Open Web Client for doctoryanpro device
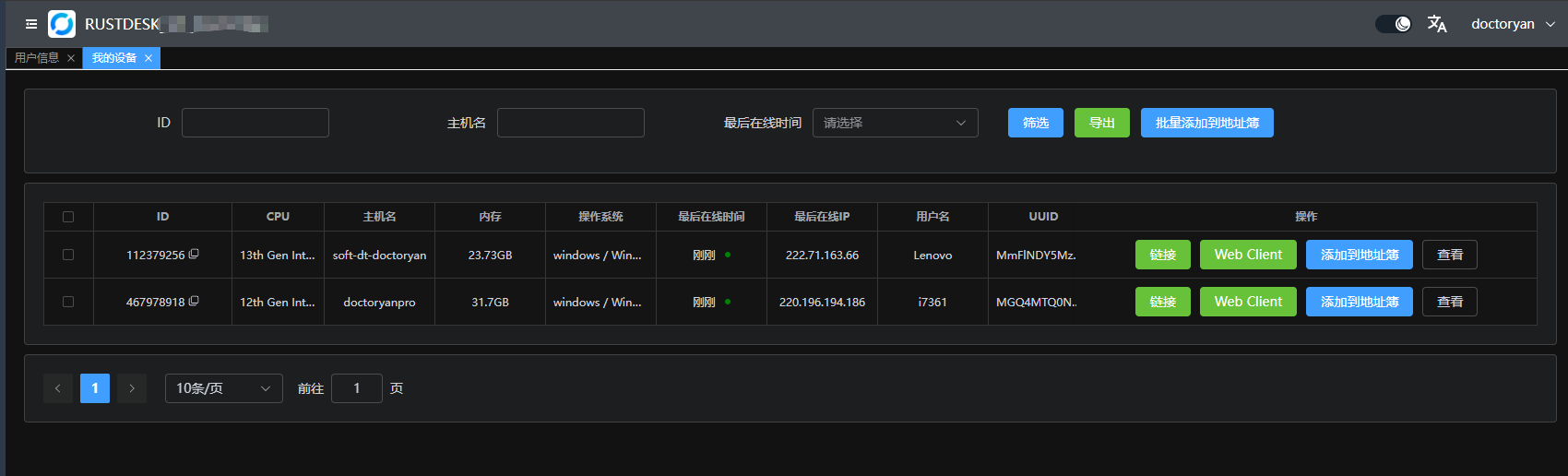The width and height of the screenshot is (1568, 476). [x=1248, y=302]
